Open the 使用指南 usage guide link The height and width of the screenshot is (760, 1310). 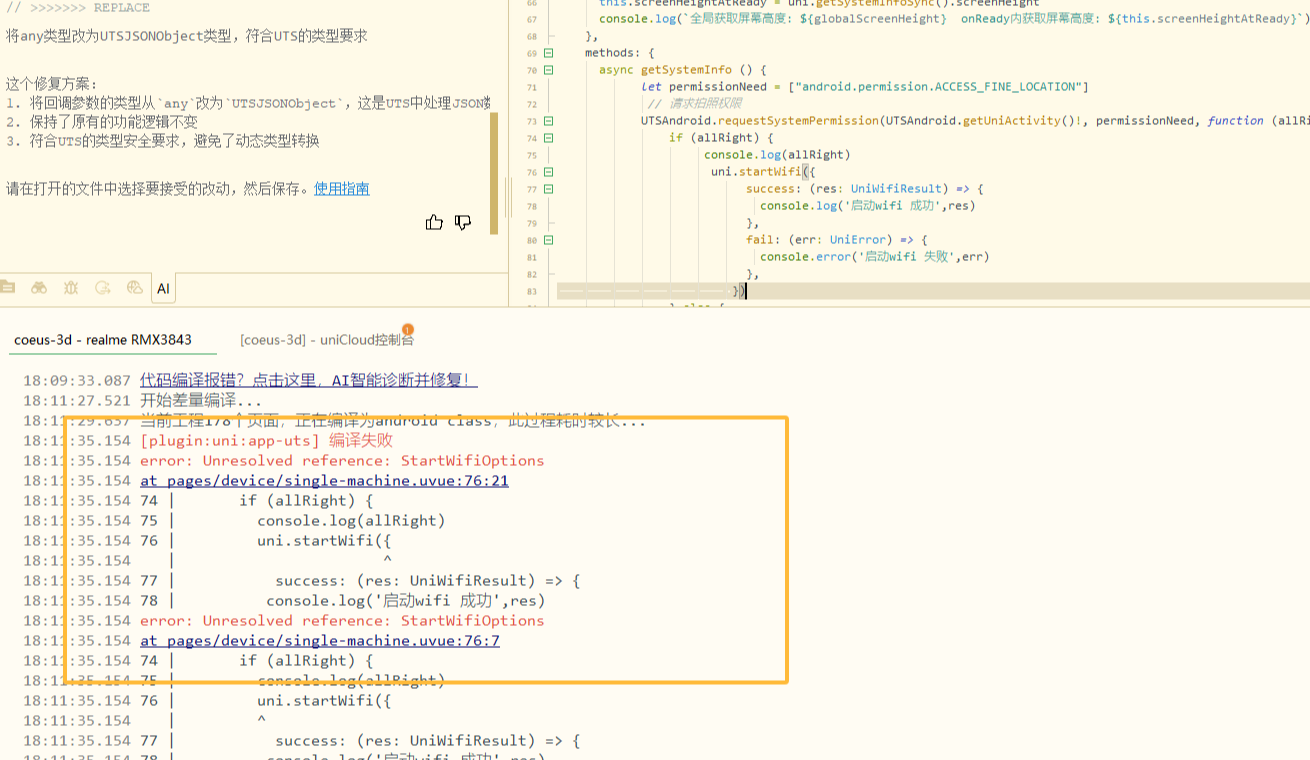tap(341, 188)
